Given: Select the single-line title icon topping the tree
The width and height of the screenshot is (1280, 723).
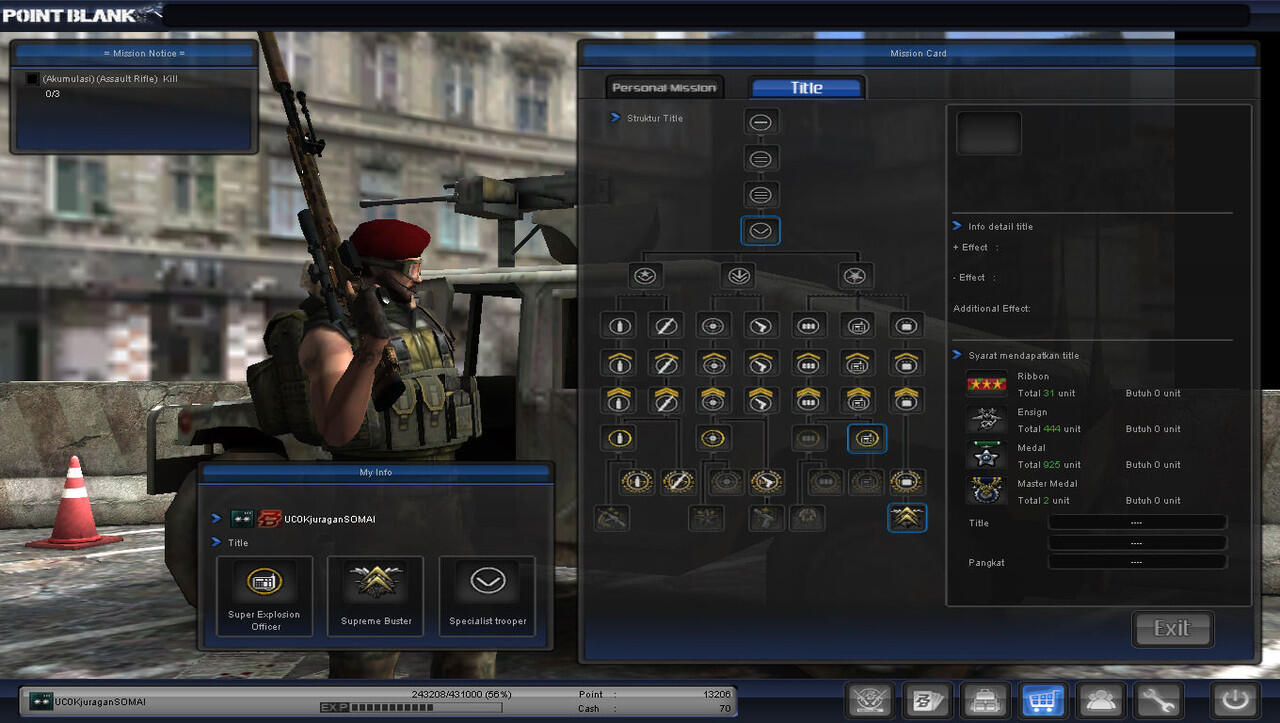Looking at the screenshot, I should [x=761, y=123].
